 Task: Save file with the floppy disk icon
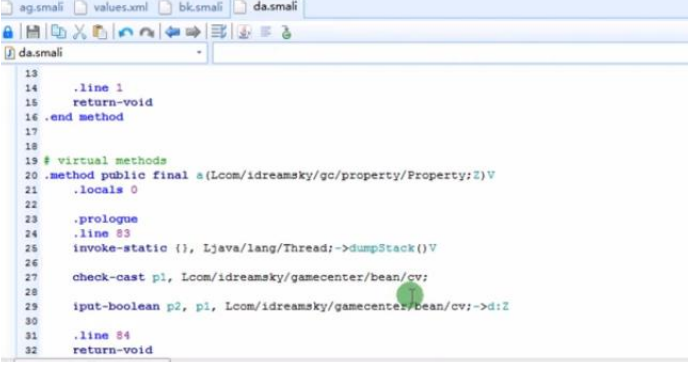[x=33, y=32]
